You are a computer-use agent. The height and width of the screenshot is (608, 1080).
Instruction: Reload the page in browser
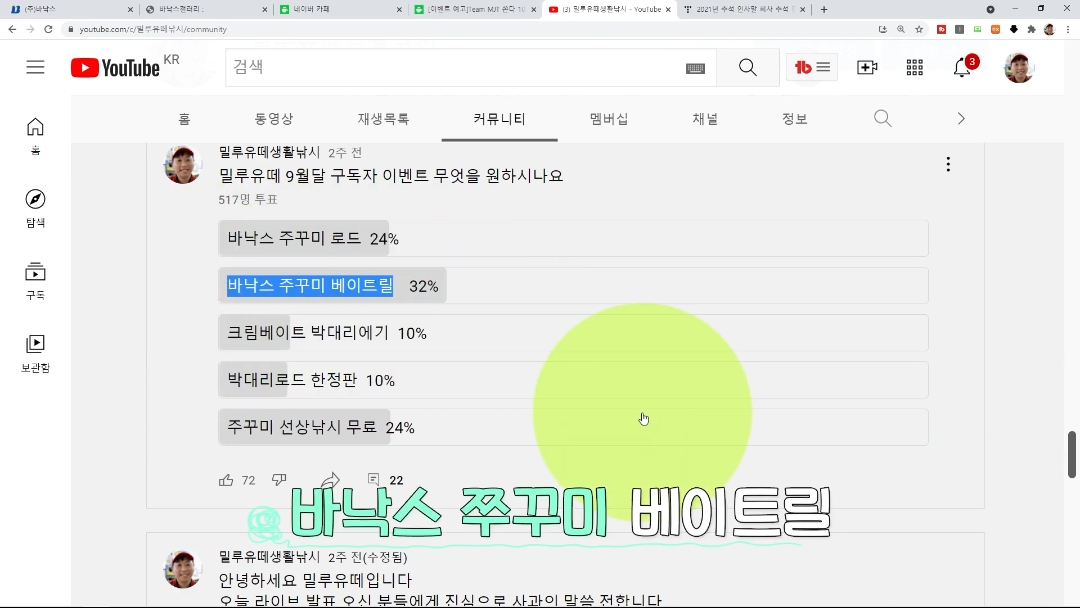48,29
